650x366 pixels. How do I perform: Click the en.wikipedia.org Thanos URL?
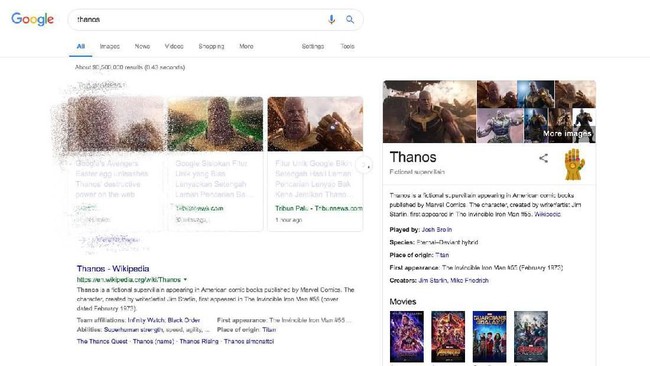(x=129, y=280)
